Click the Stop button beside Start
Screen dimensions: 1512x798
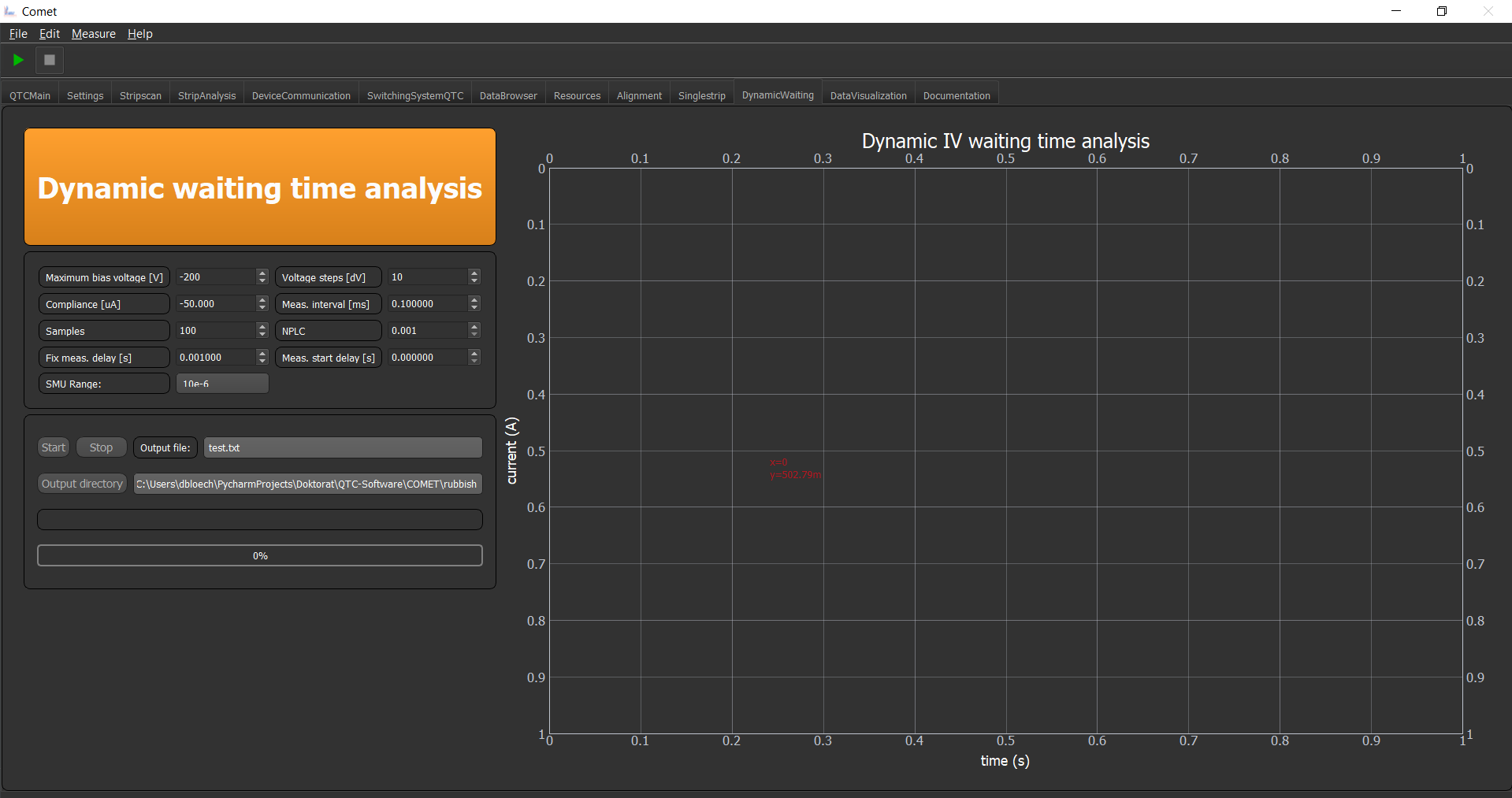click(x=101, y=447)
